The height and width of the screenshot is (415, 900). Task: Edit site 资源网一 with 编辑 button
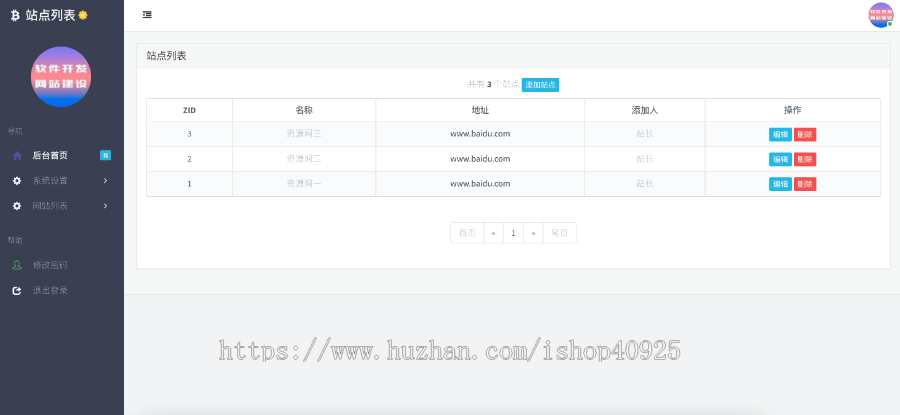[780, 184]
